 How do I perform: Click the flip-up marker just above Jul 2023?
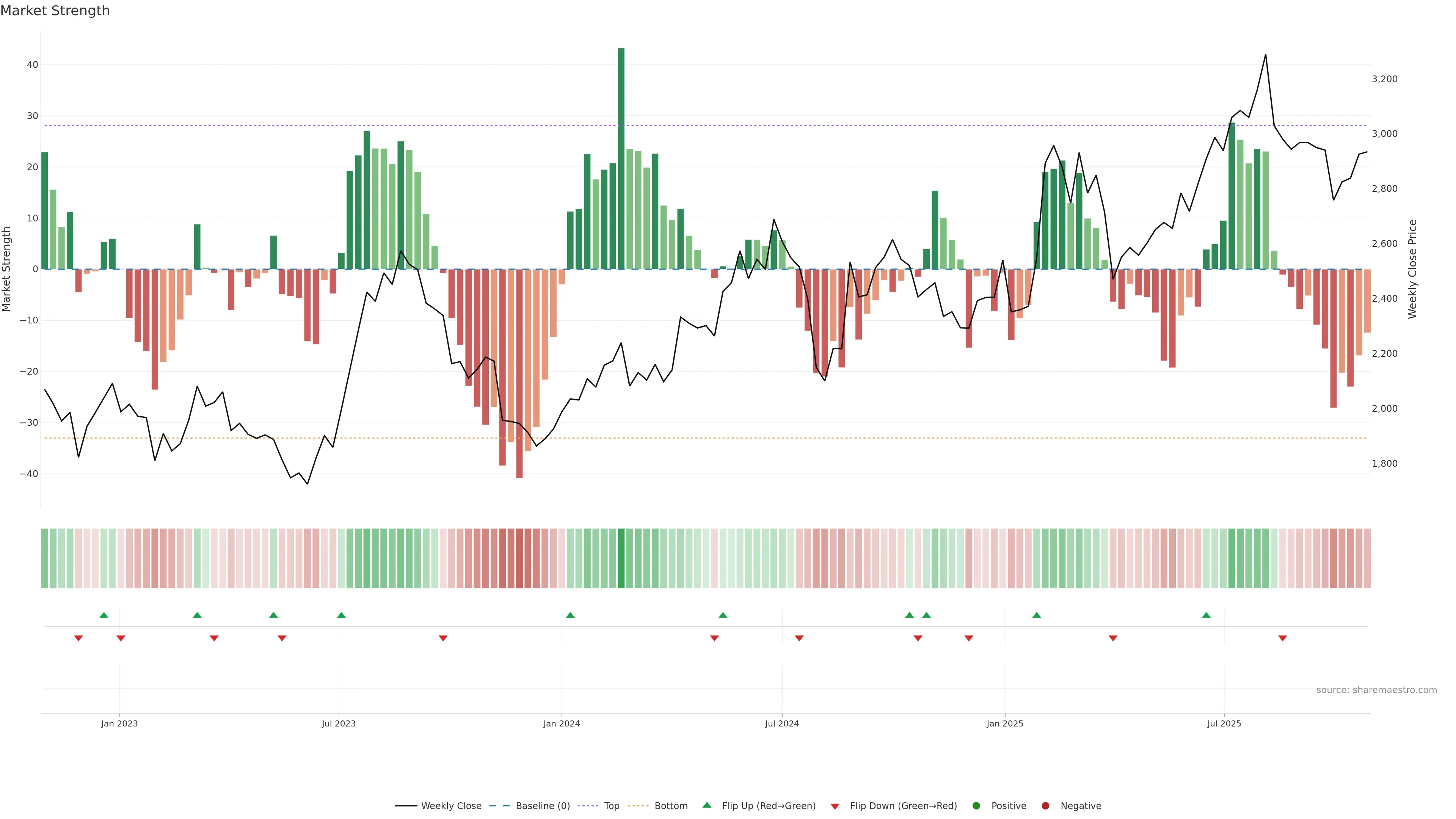pyautogui.click(x=341, y=615)
